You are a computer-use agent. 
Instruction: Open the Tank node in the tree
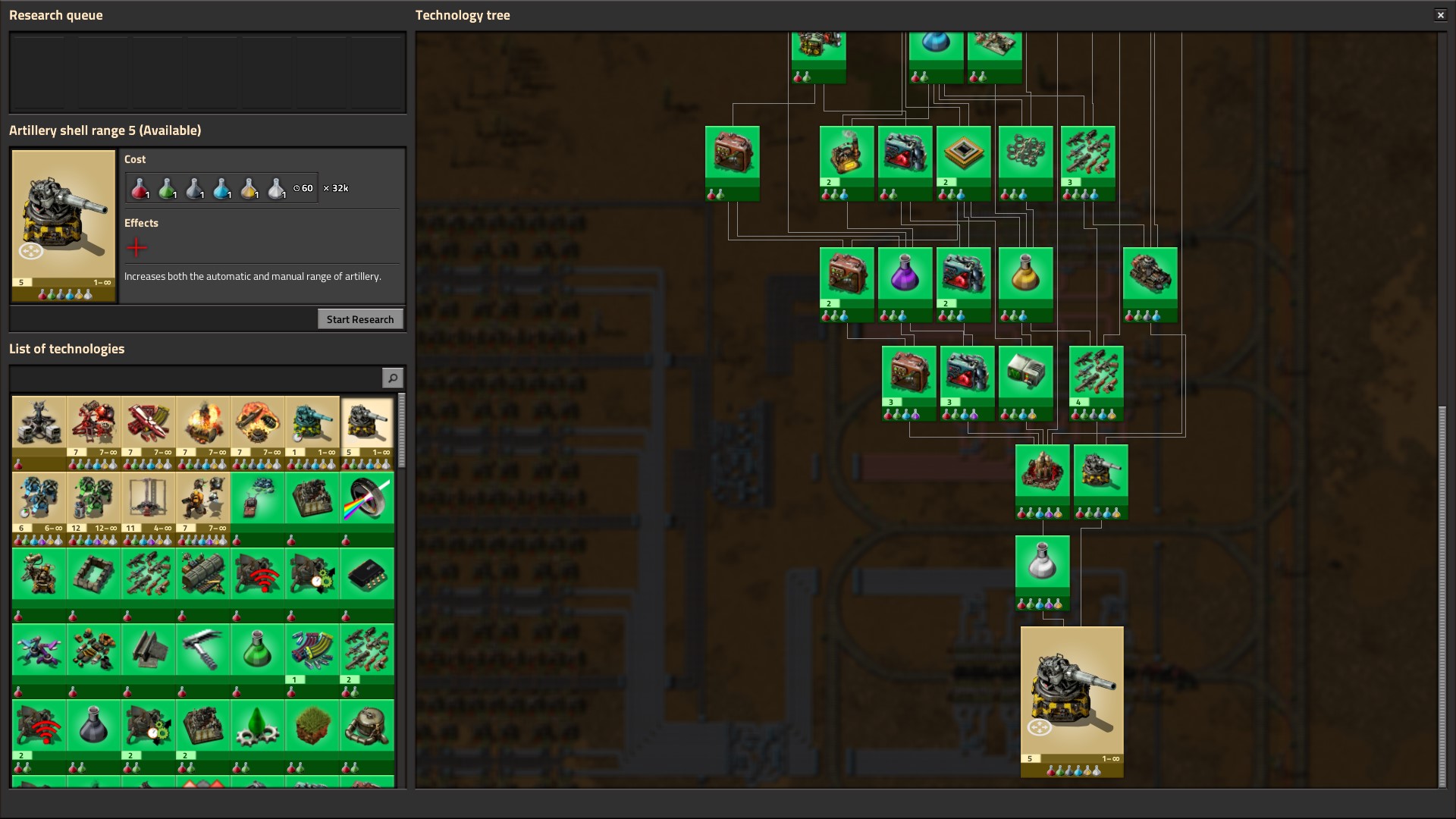[1150, 284]
